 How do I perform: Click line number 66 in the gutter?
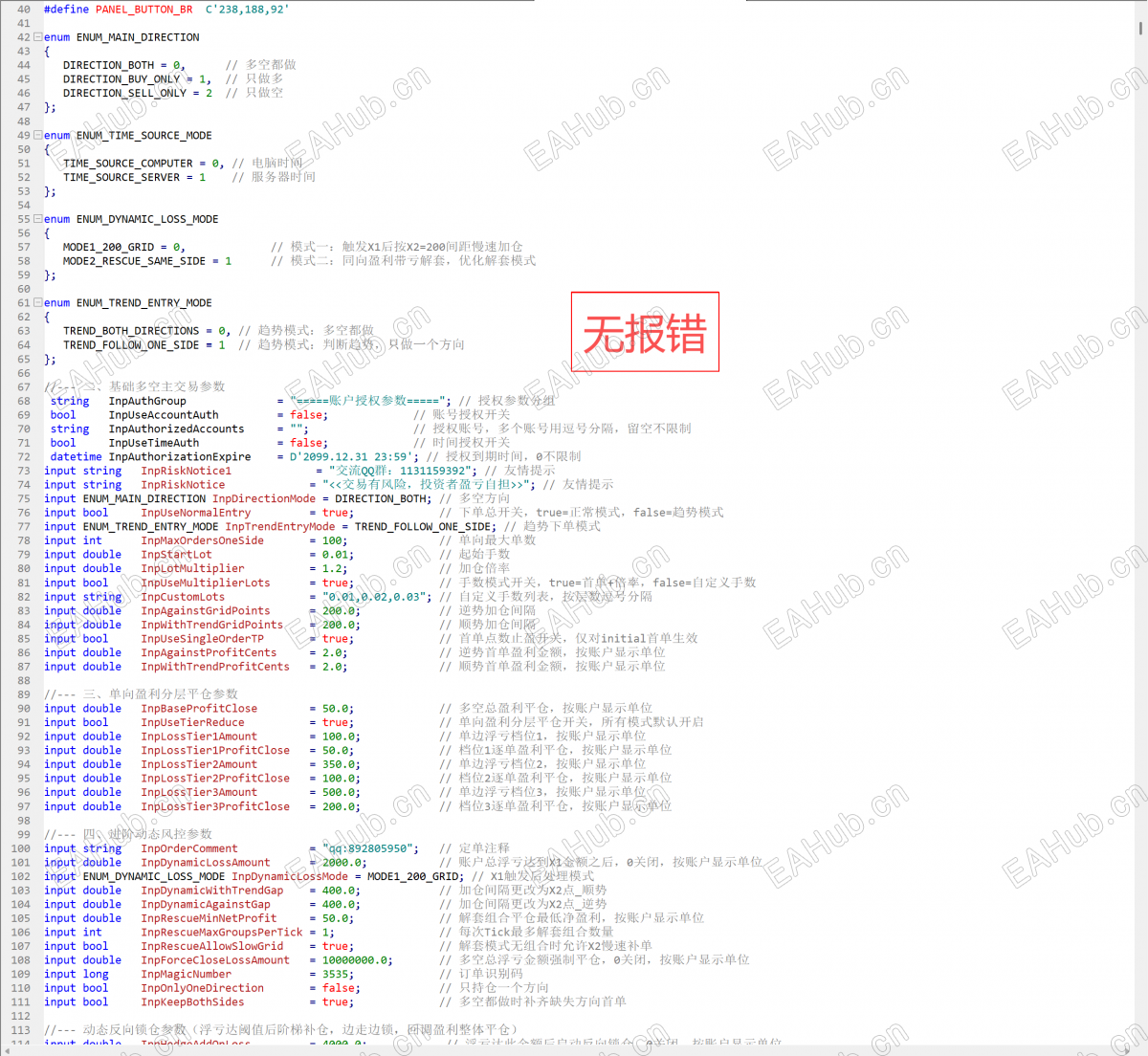[x=24, y=373]
